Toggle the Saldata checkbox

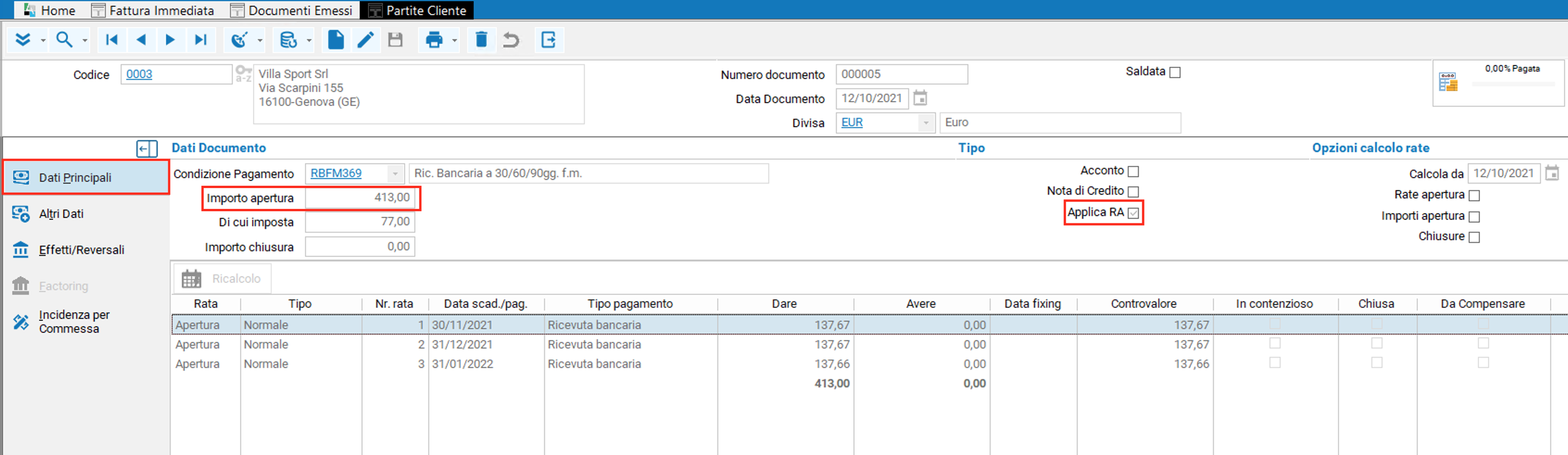[1176, 72]
